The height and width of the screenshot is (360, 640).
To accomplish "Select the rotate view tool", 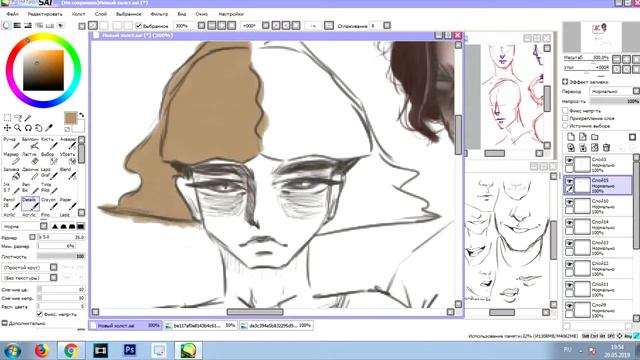I will coord(28,128).
